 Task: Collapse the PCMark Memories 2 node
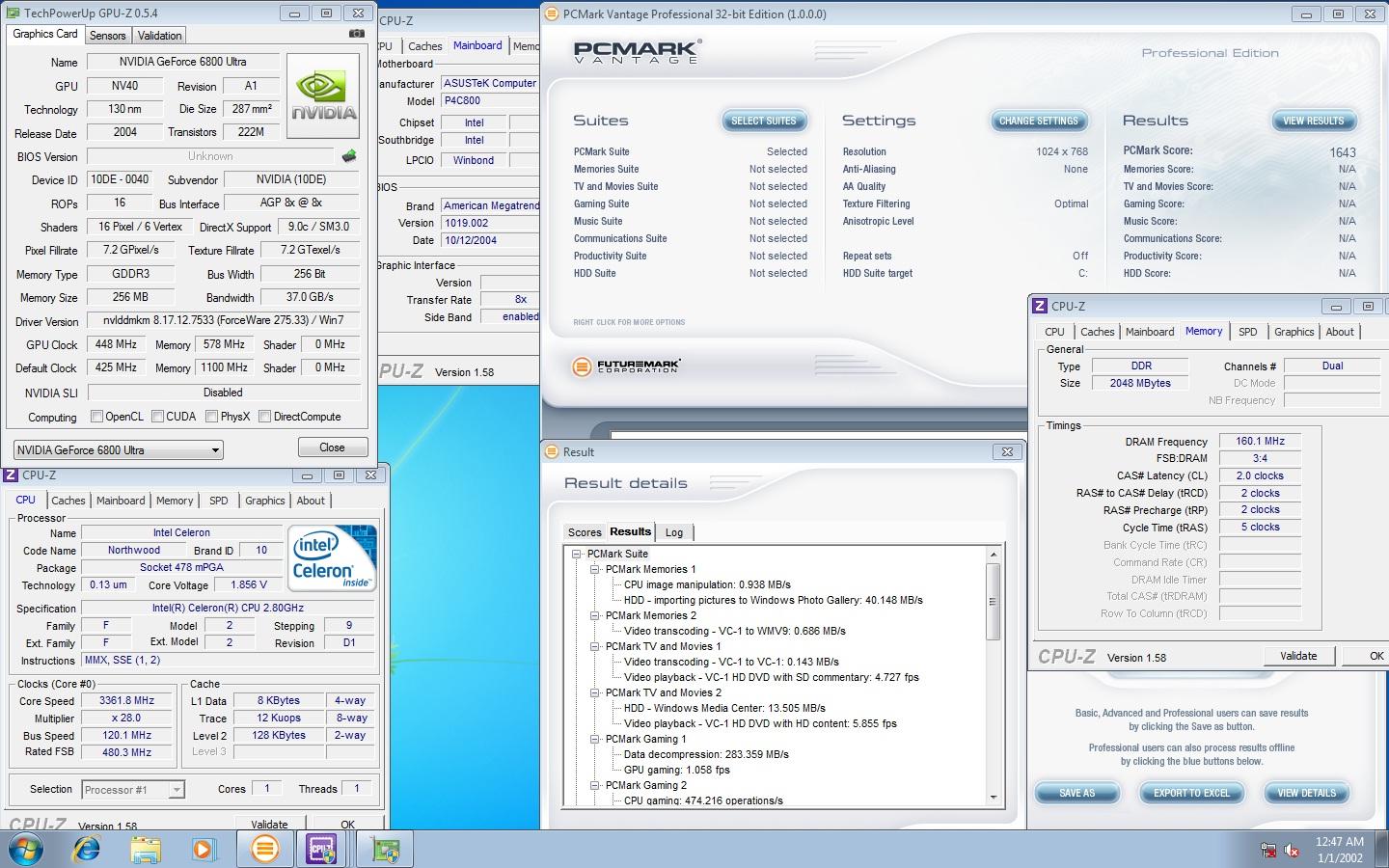[595, 615]
